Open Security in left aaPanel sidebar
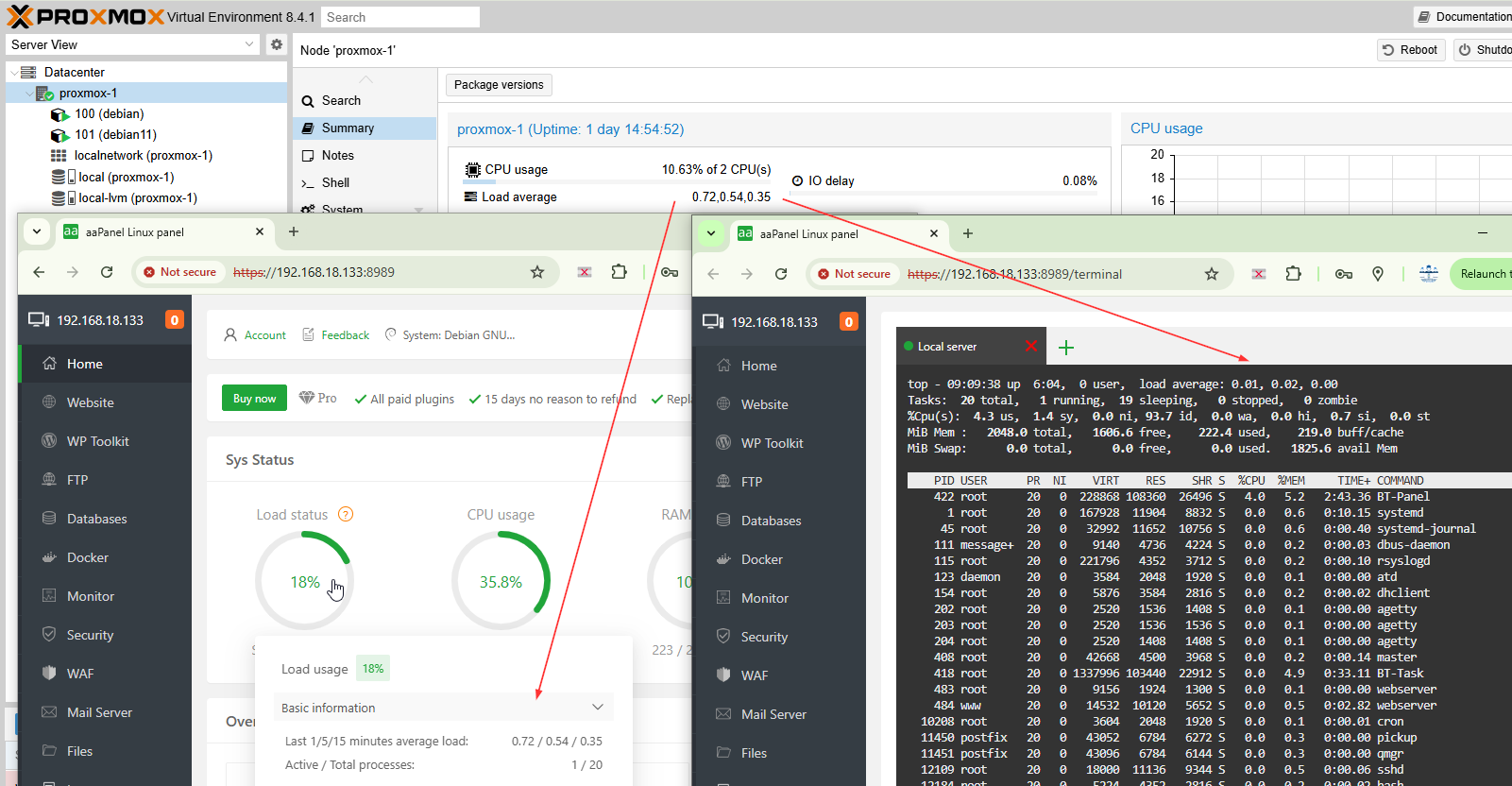Viewport: 1512px width, 786px height. coord(105,635)
